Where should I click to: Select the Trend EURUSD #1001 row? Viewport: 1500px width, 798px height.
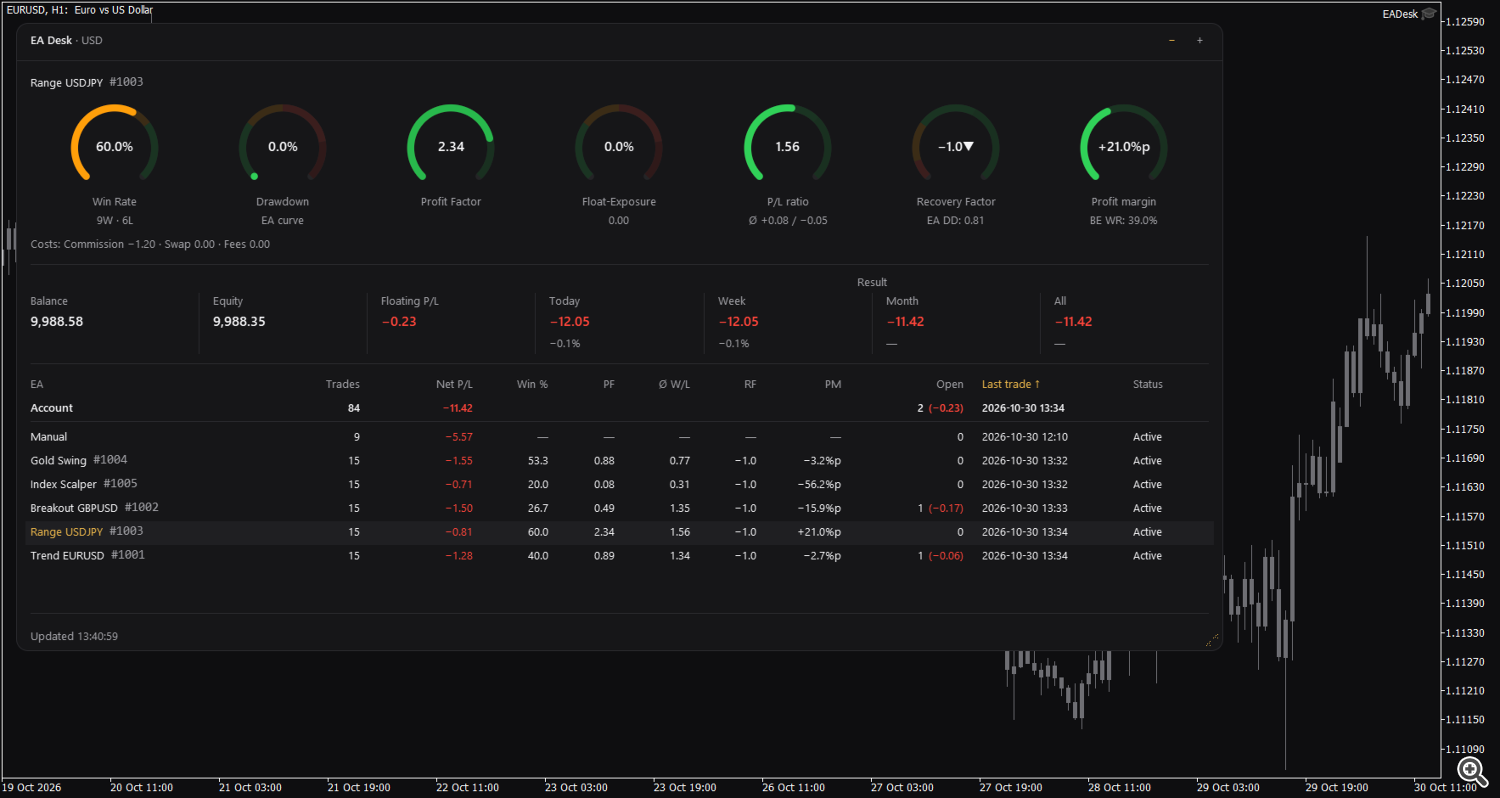(619, 556)
